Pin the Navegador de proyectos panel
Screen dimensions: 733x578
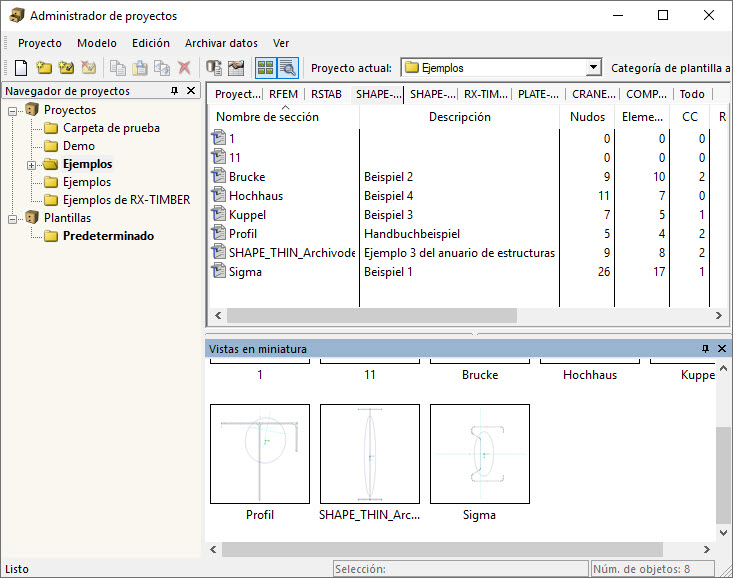[174, 91]
